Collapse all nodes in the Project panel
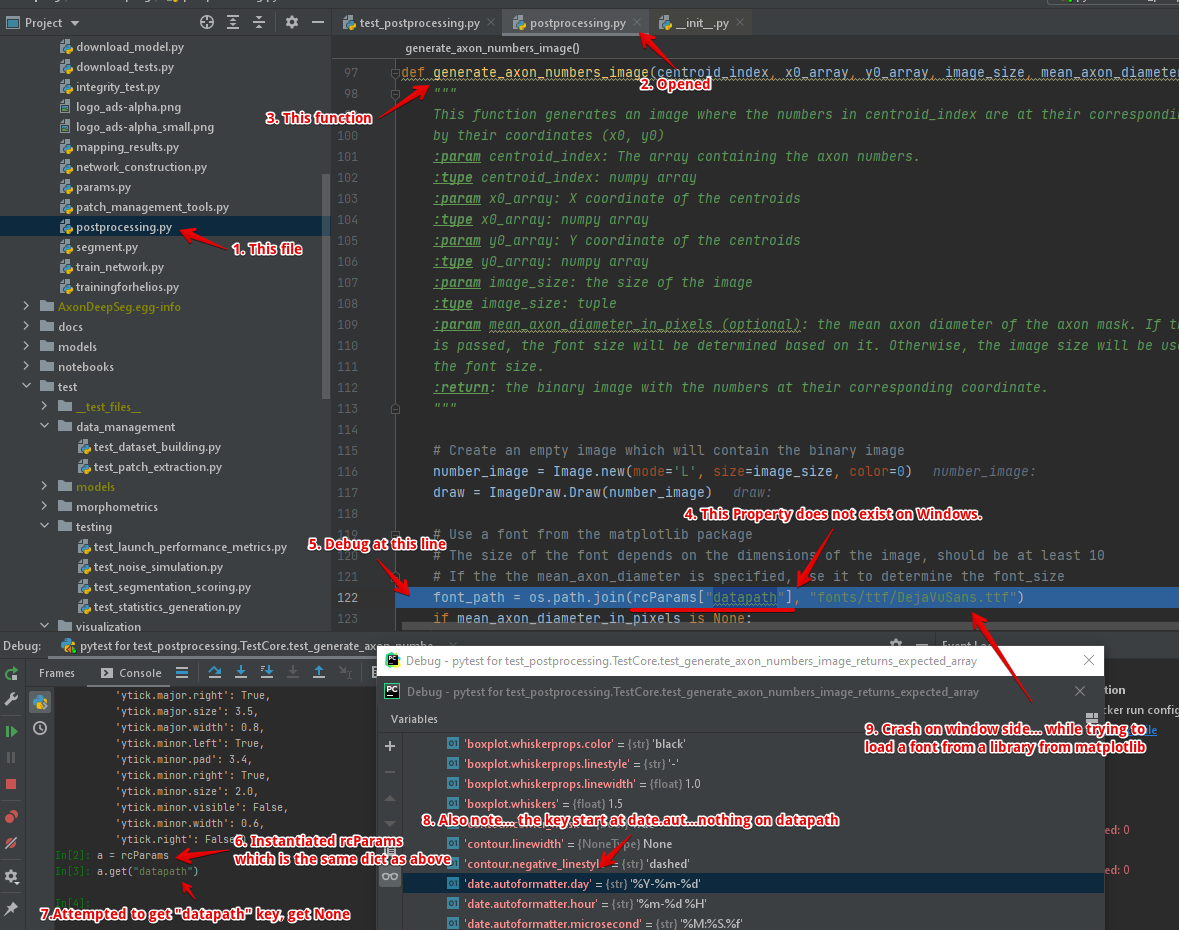This screenshot has height=930, width=1179. click(x=259, y=23)
